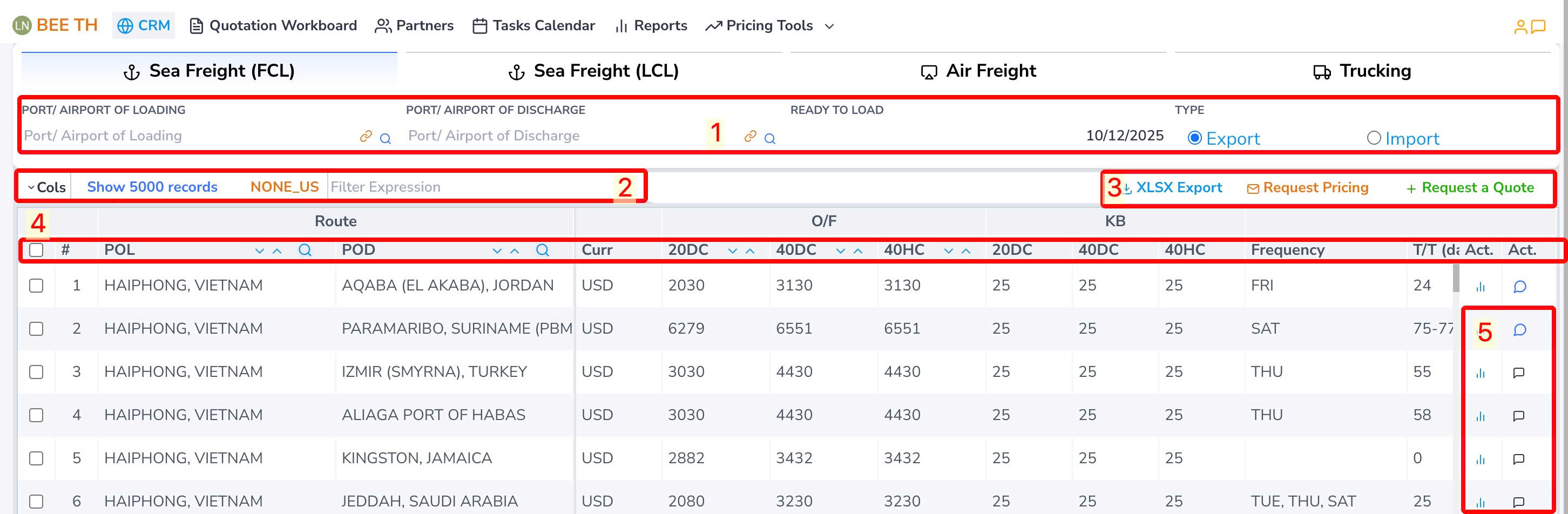This screenshot has height=514, width=1568.
Task: Click the search icon in POL column header
Action: coord(305,251)
